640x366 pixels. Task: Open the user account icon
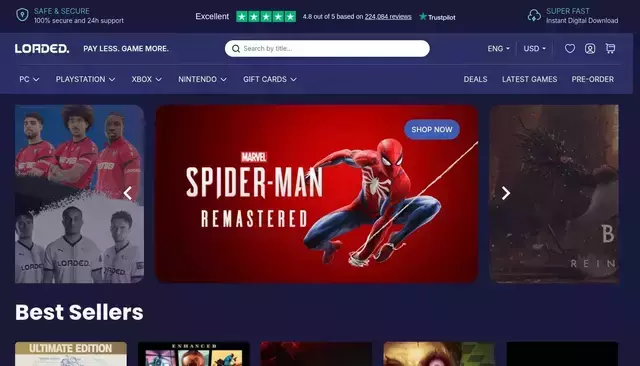(590, 49)
